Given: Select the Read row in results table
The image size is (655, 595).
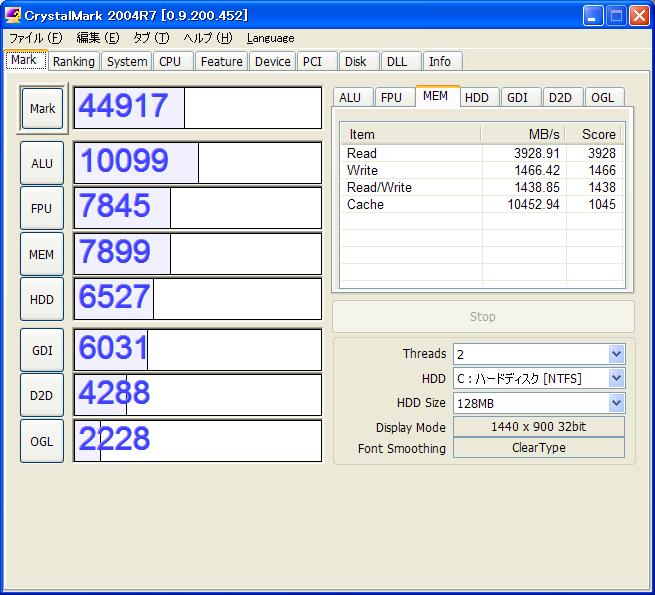Looking at the screenshot, I should point(482,153).
